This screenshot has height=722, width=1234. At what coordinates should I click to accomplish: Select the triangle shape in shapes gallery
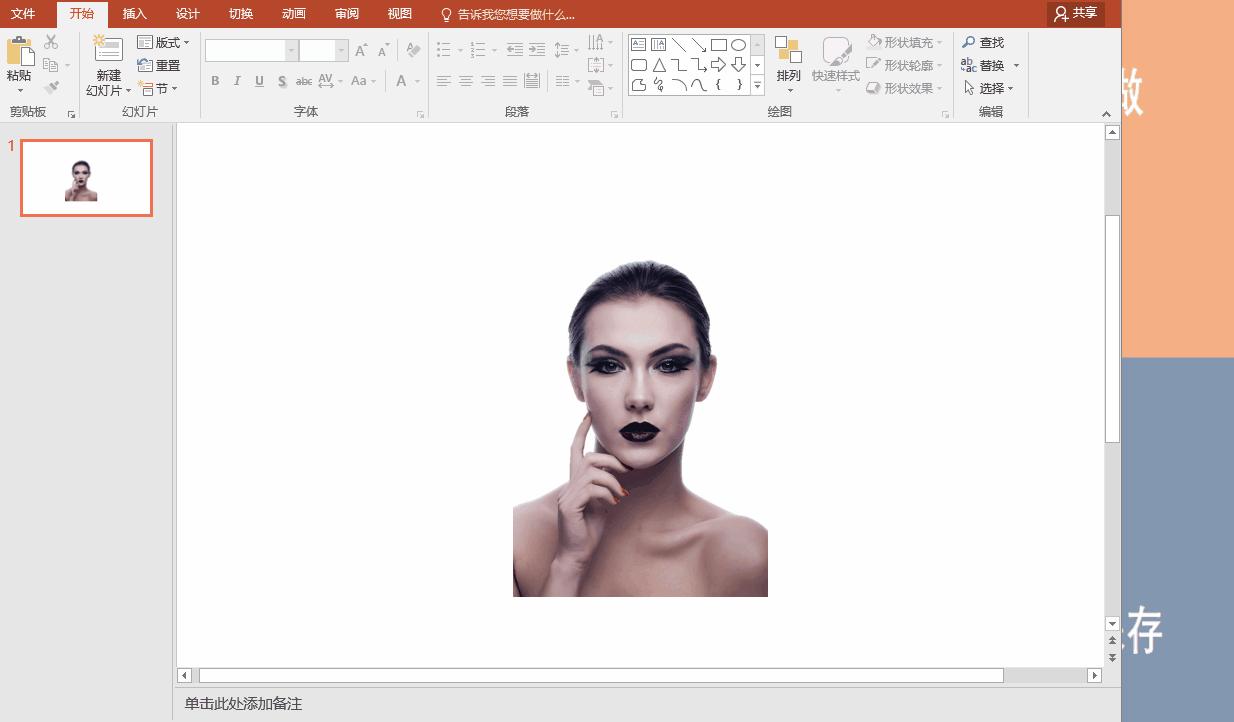pos(658,65)
